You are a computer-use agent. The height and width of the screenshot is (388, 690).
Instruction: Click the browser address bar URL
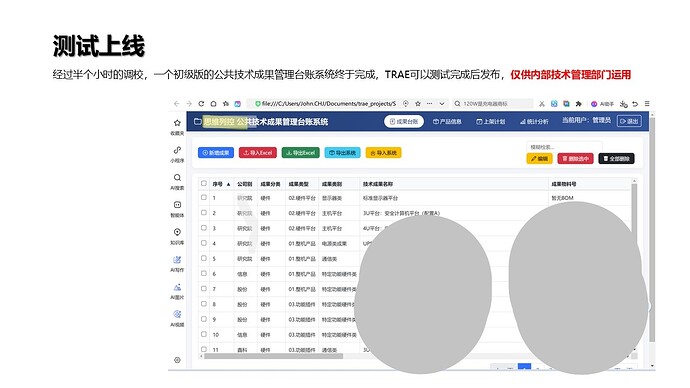pos(329,104)
